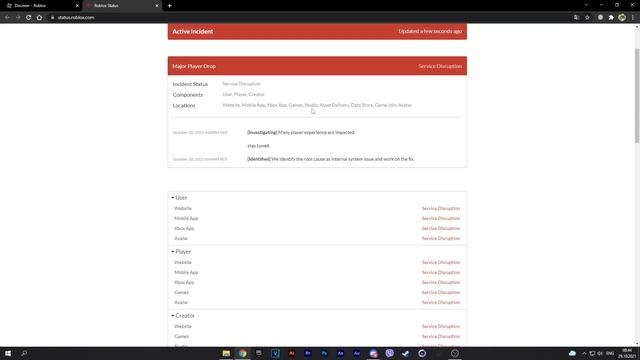This screenshot has height=360, width=640.
Task: Switch to the Discover - Roblox tab
Action: tap(41, 6)
